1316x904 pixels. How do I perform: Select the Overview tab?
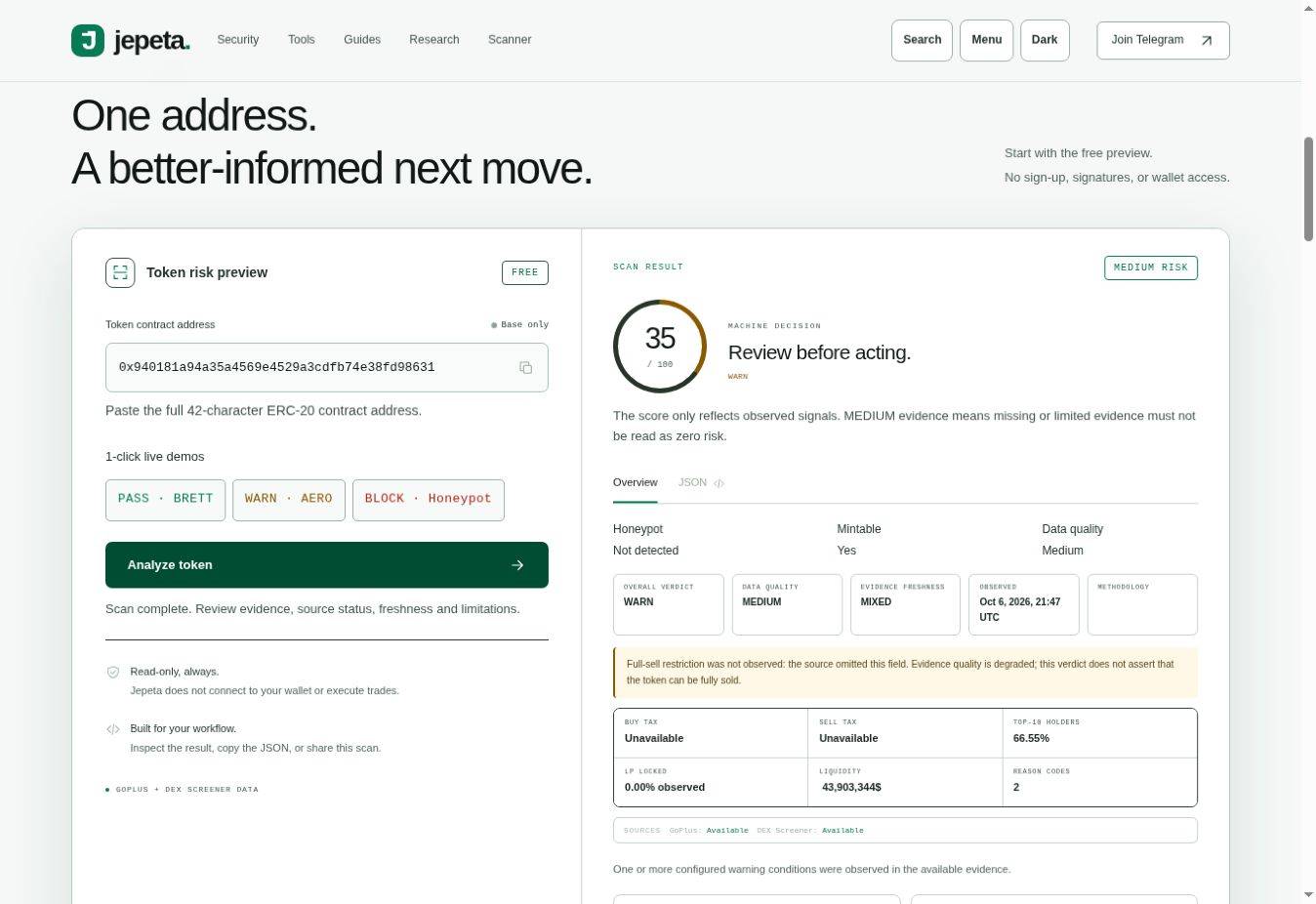[636, 483]
